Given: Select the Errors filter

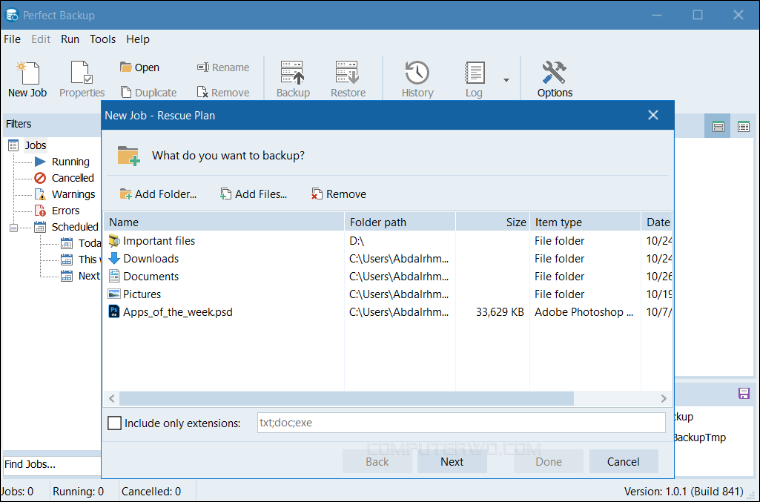Looking at the screenshot, I should (65, 210).
